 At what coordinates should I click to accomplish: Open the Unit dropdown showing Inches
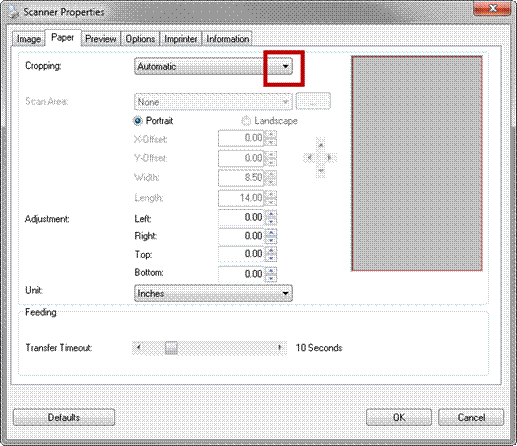click(213, 293)
